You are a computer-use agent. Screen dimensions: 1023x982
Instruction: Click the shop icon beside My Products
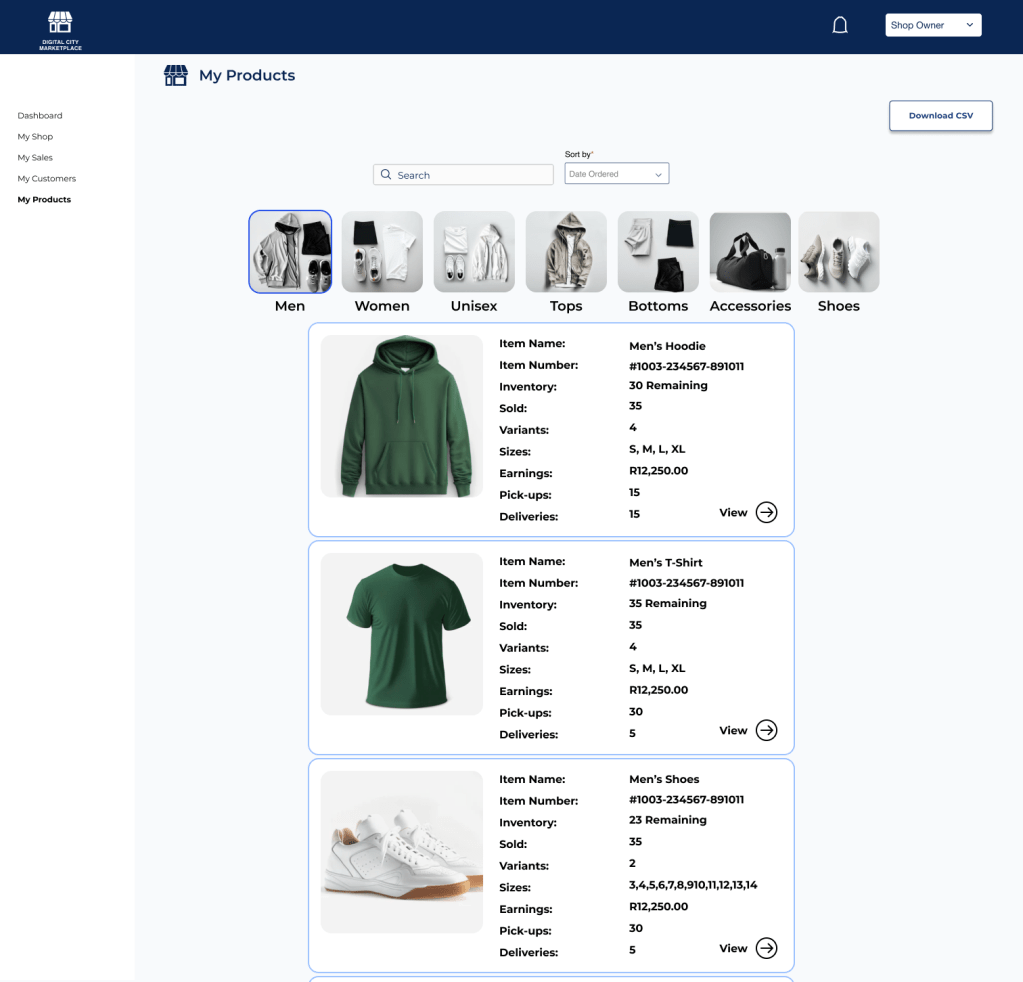176,76
